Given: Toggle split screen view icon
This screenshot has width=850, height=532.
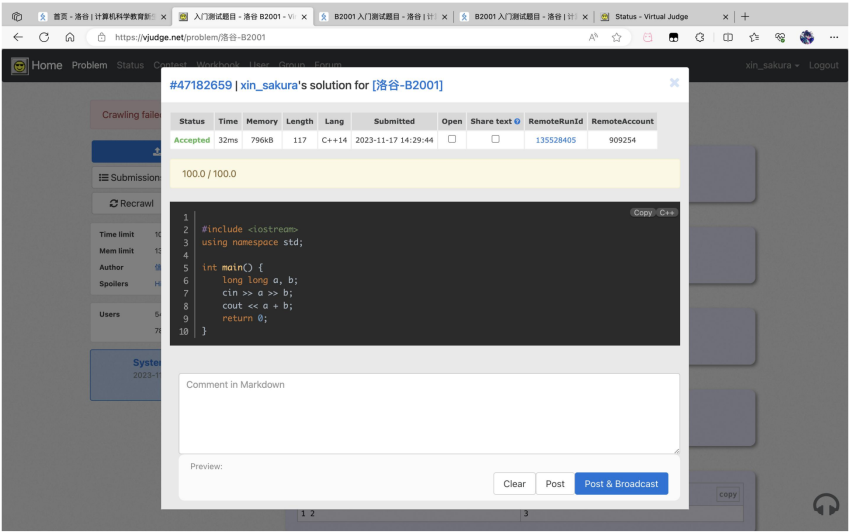Looking at the screenshot, I should click(x=728, y=37).
